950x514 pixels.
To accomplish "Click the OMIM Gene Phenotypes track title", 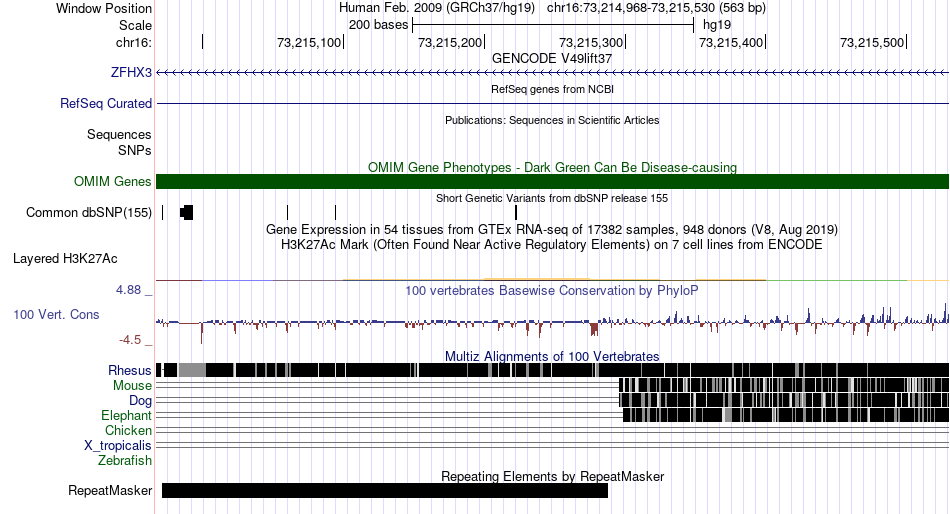I will (x=552, y=167).
